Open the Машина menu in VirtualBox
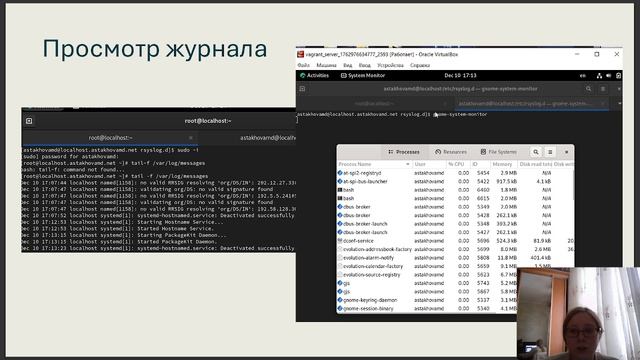 [327, 65]
